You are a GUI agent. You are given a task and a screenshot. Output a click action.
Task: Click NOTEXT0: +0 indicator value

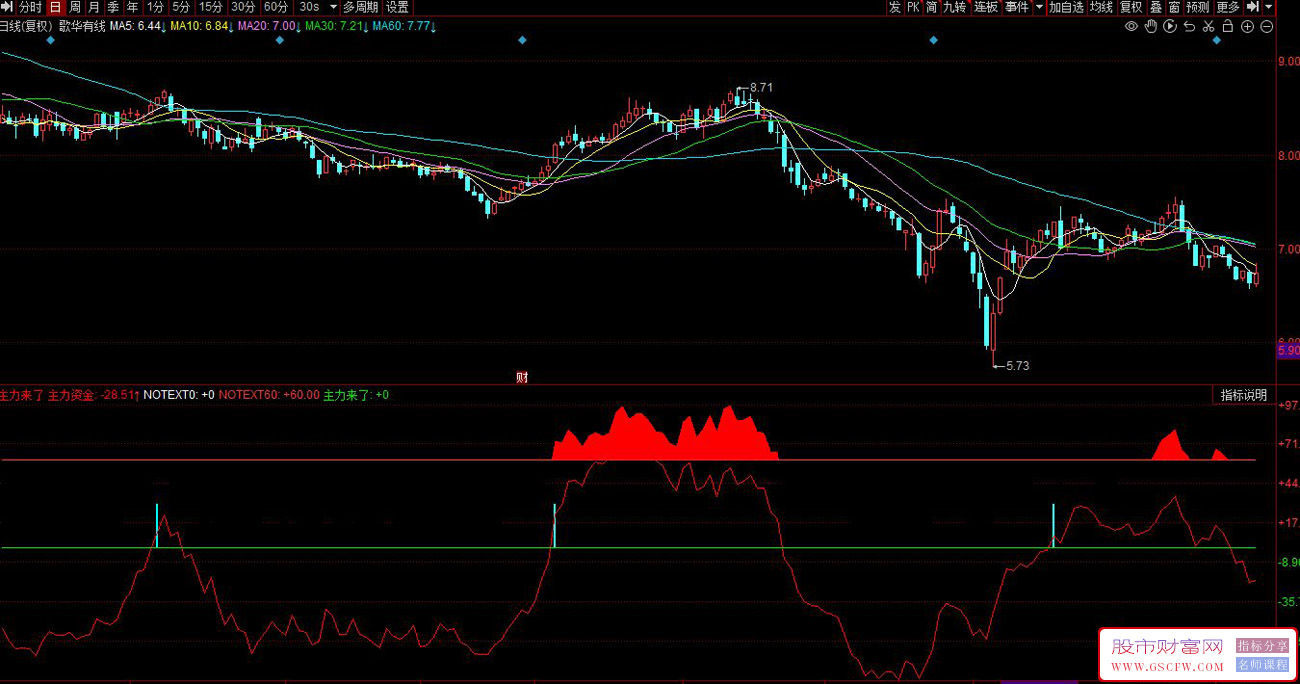tap(179, 395)
